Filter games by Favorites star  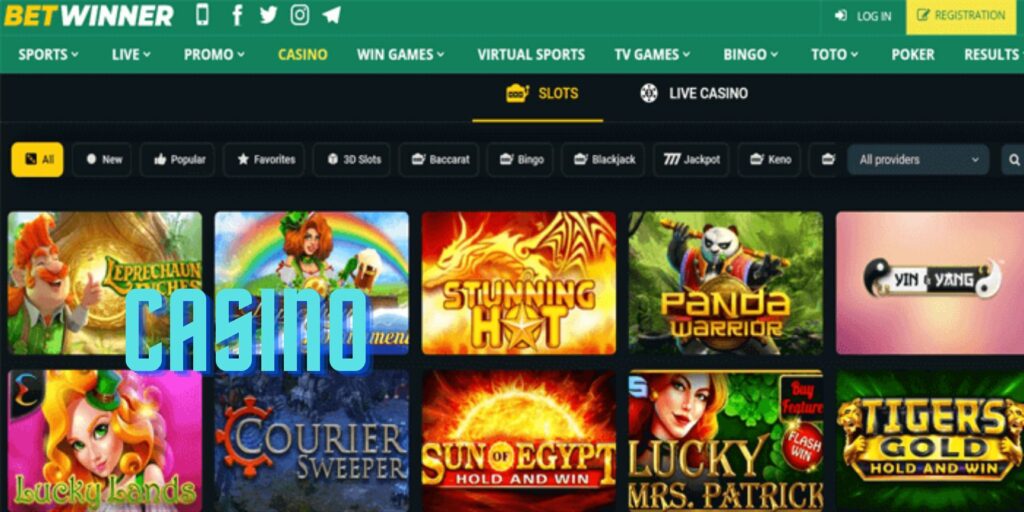click(x=266, y=159)
